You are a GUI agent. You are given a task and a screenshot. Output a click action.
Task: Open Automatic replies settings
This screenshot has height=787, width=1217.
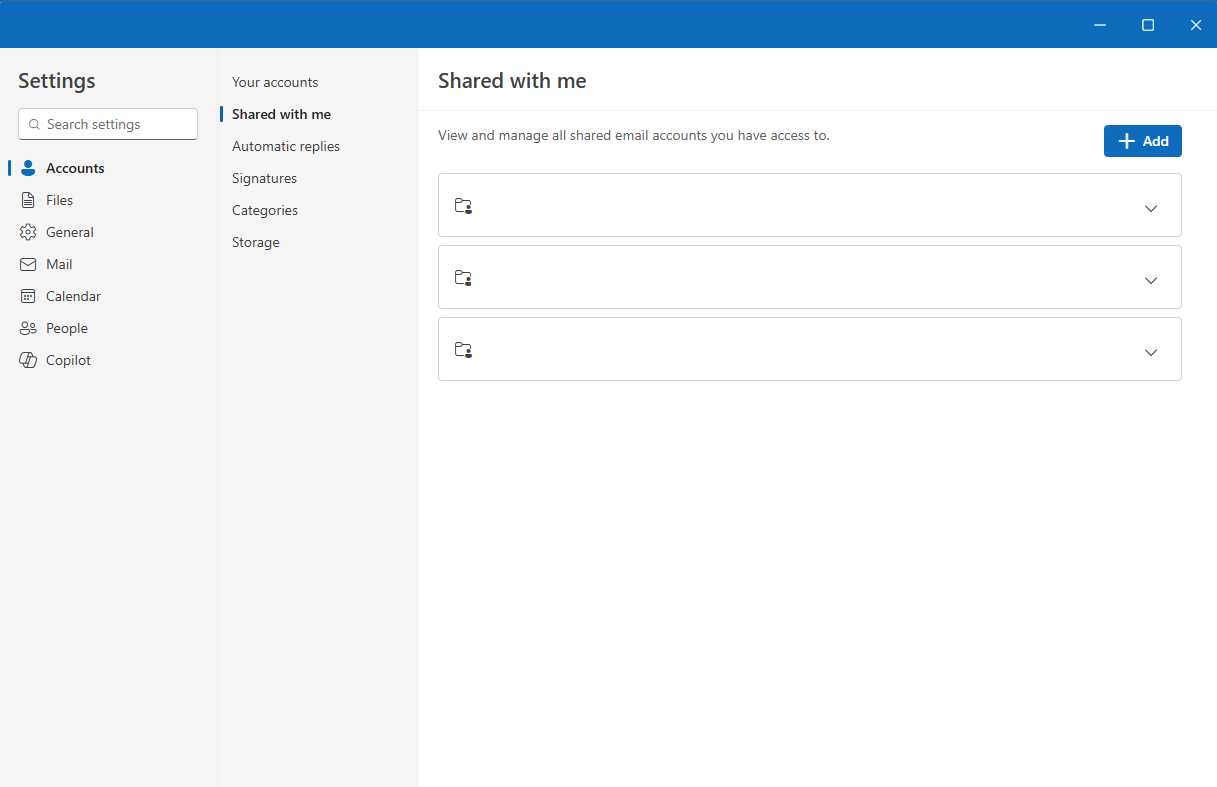coord(286,146)
